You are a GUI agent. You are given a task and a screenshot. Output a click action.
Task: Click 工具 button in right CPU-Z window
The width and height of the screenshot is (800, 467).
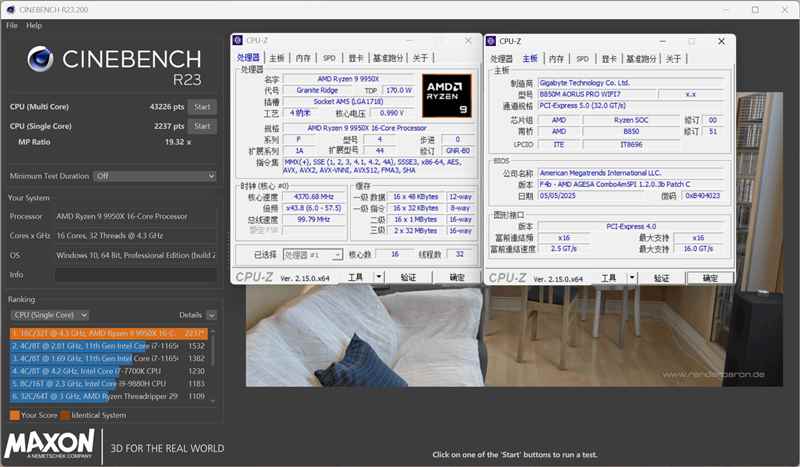pyautogui.click(x=608, y=278)
